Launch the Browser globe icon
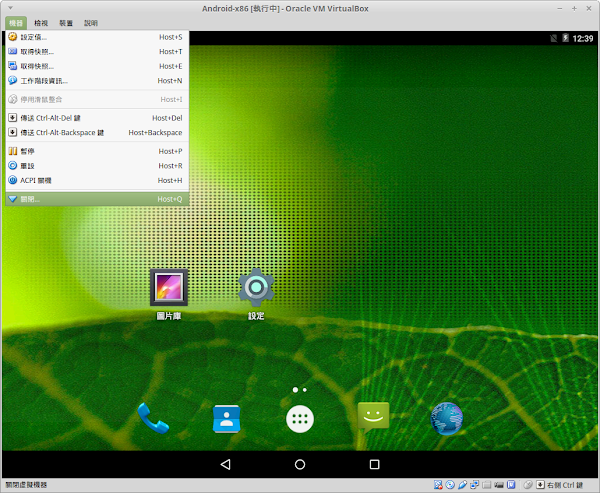 point(447,419)
